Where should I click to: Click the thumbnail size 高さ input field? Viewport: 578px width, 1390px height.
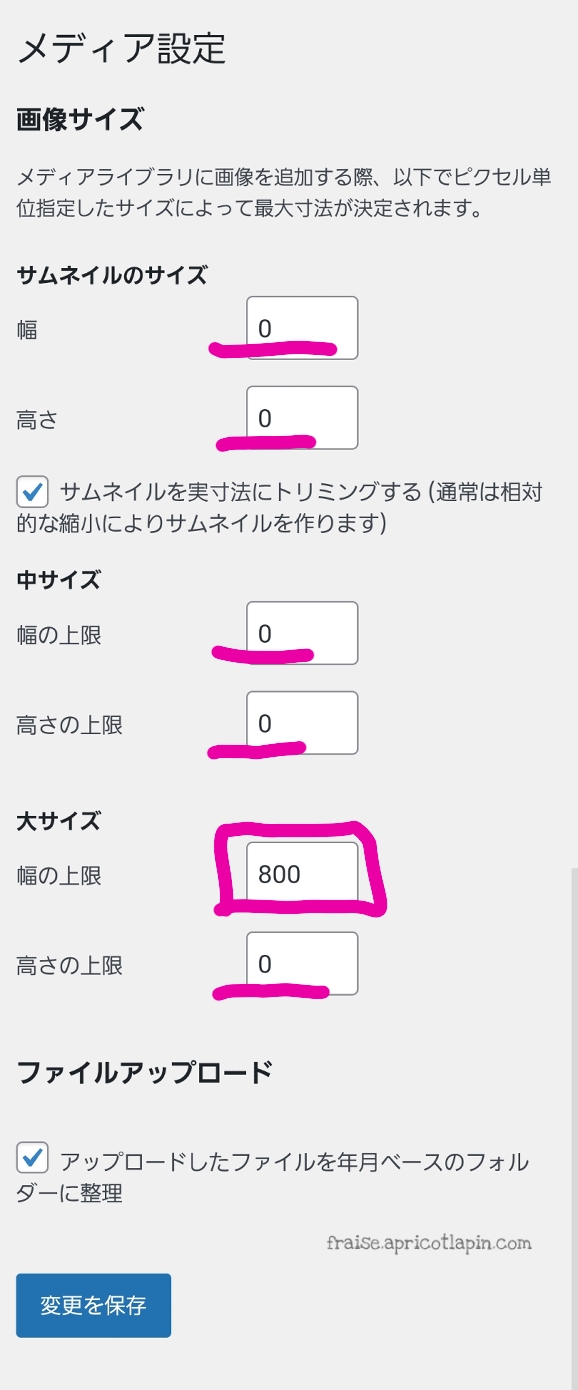302,418
